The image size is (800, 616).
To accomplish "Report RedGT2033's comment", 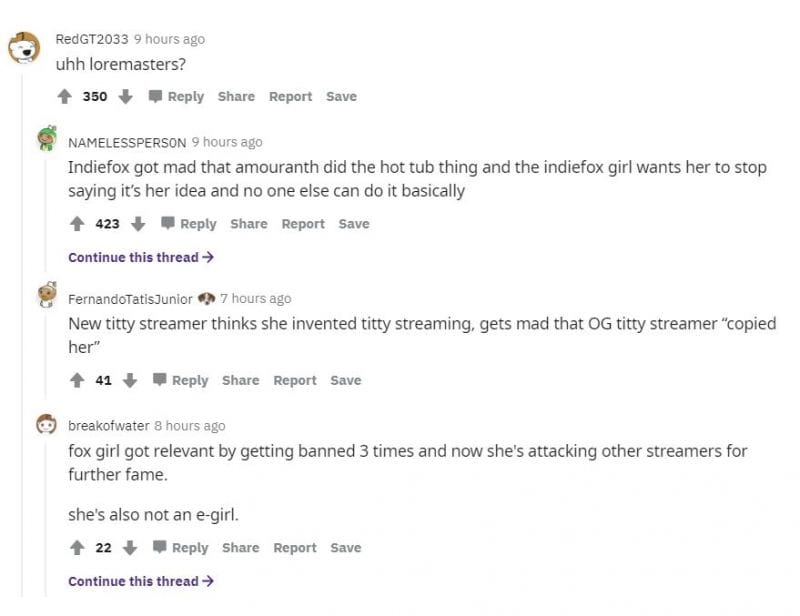I will 290,96.
